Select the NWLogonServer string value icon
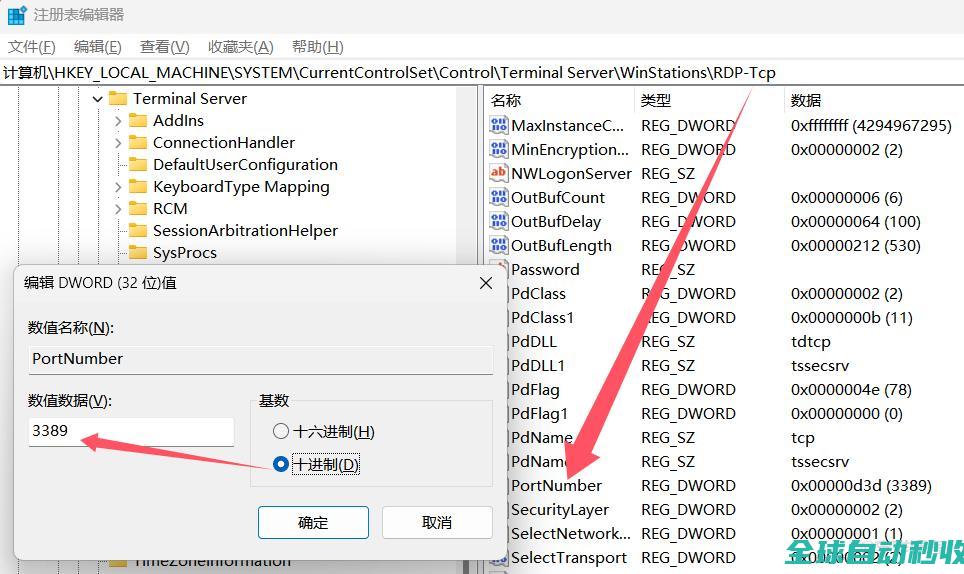This screenshot has height=574, width=964. point(498,173)
